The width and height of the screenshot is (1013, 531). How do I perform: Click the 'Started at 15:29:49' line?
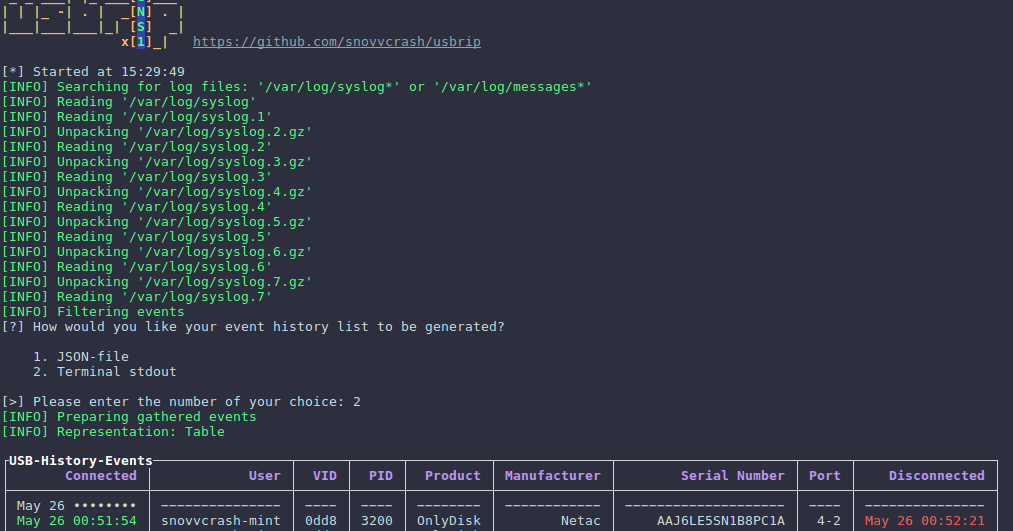(93, 72)
